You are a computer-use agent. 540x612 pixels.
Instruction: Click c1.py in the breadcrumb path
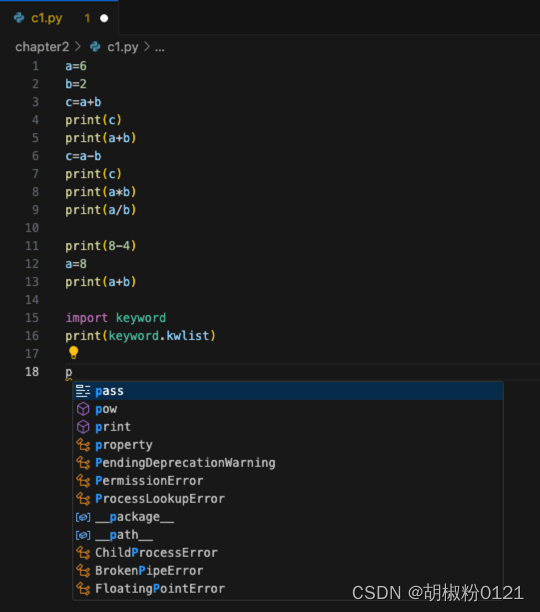click(123, 47)
